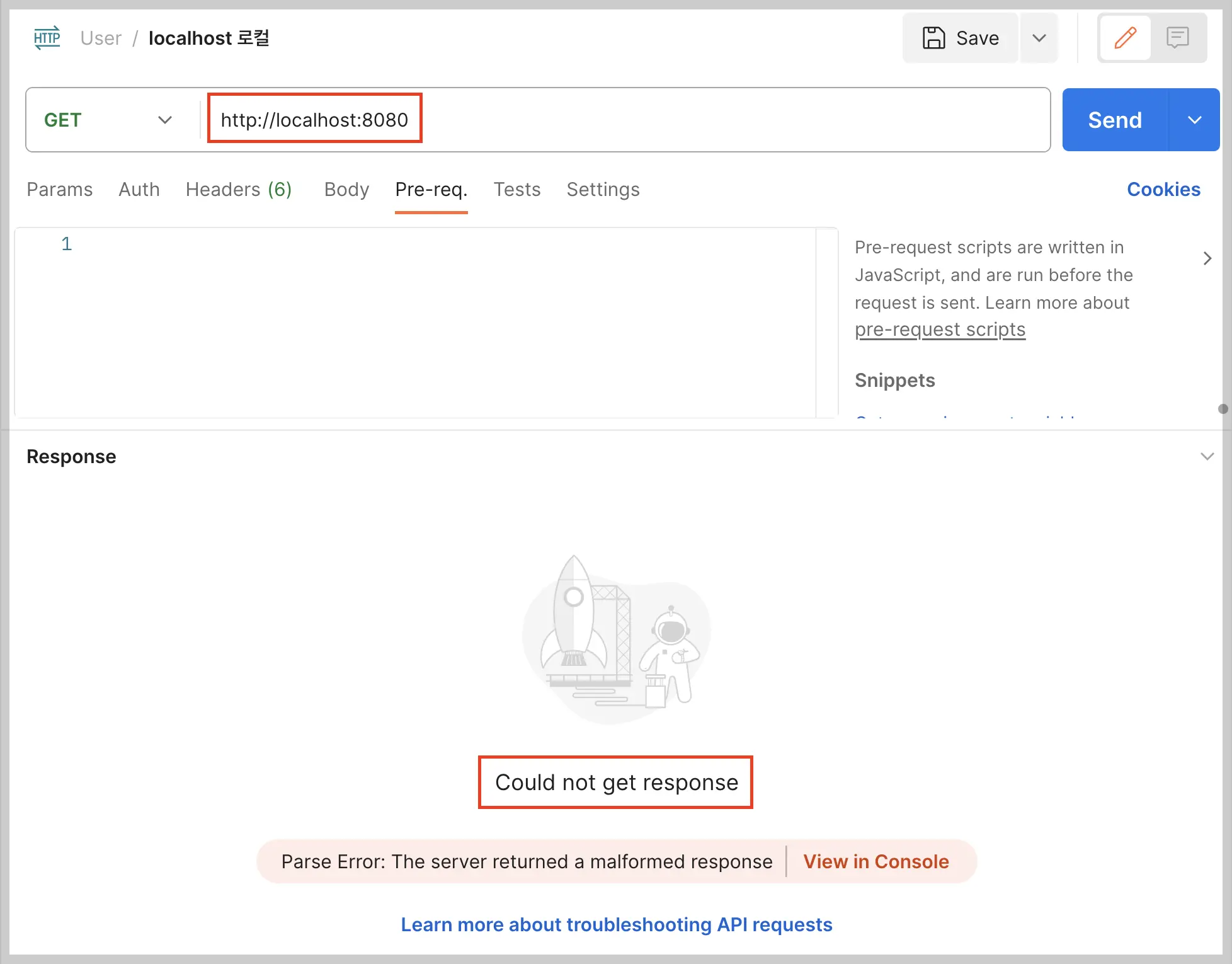1232x964 pixels.
Task: Click the floppy disk Save icon
Action: (x=933, y=38)
